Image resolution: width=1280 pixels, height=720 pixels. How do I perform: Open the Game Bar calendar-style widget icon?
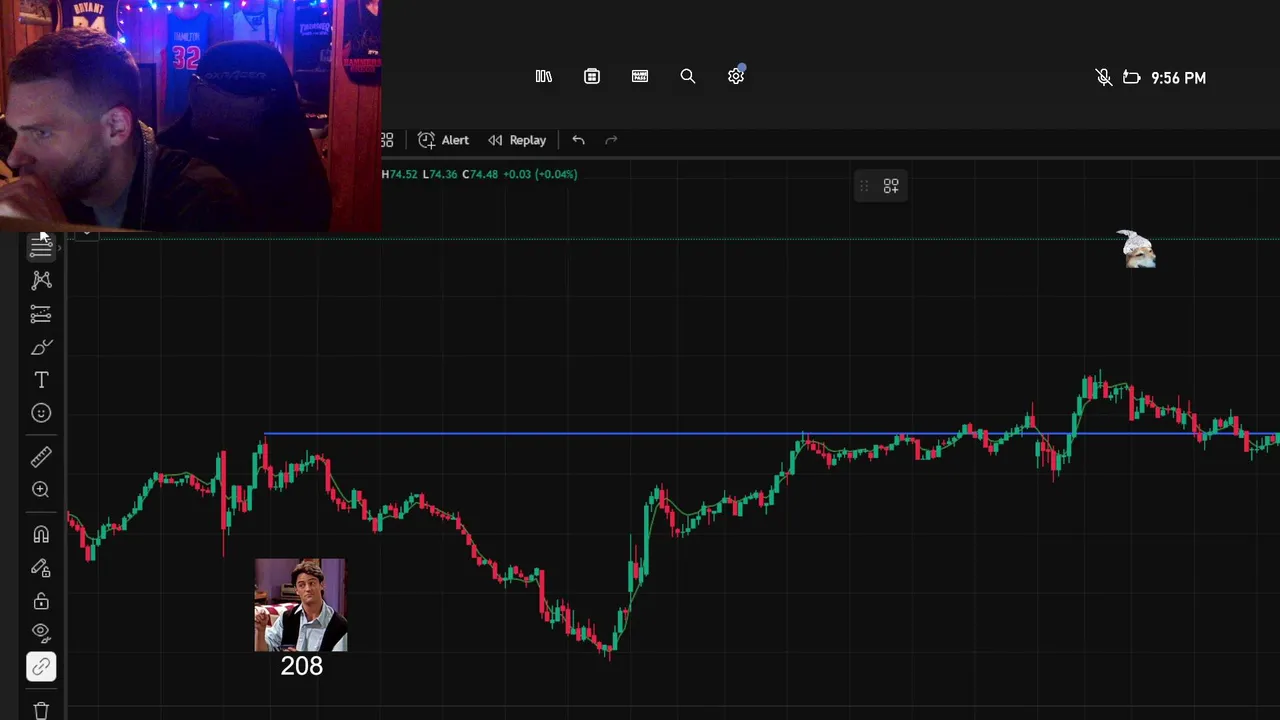point(592,76)
